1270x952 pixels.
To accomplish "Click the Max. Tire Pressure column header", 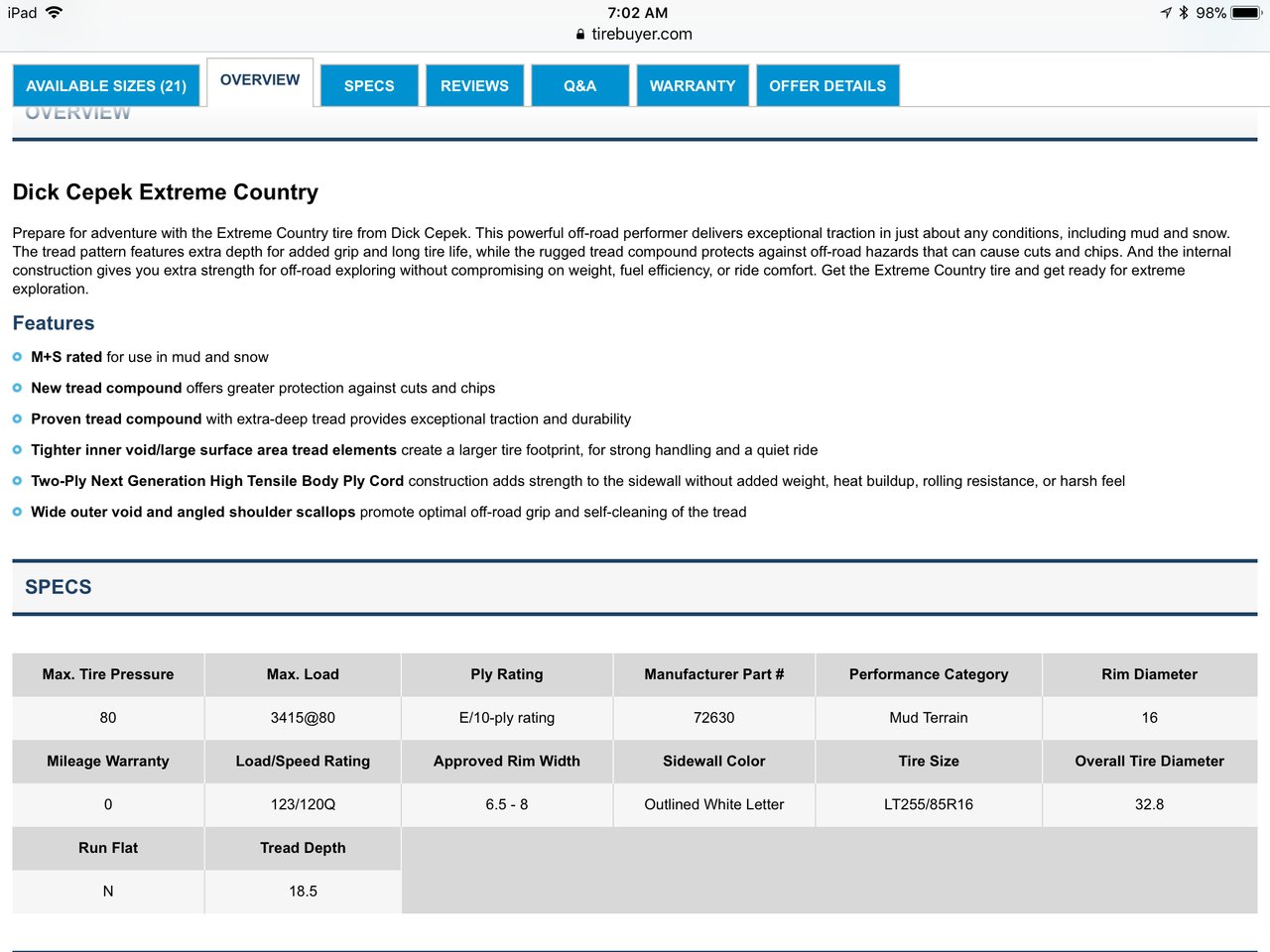I will 108,674.
